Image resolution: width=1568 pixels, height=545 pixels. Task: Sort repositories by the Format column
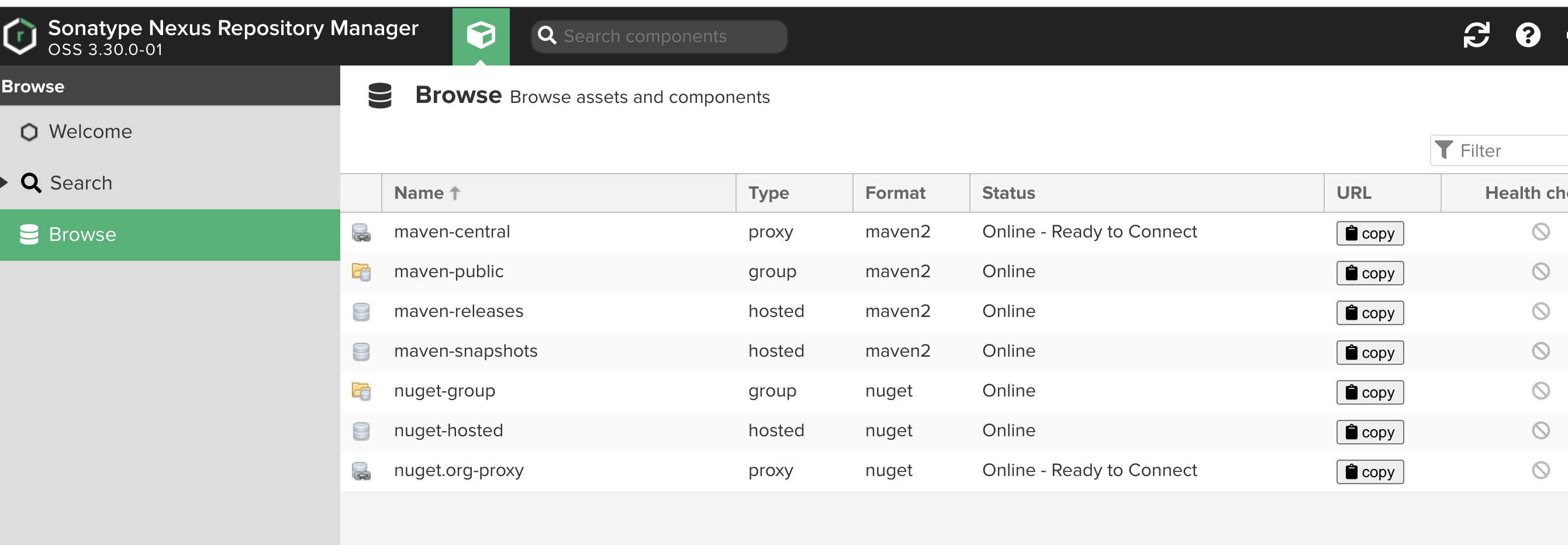tap(911, 193)
